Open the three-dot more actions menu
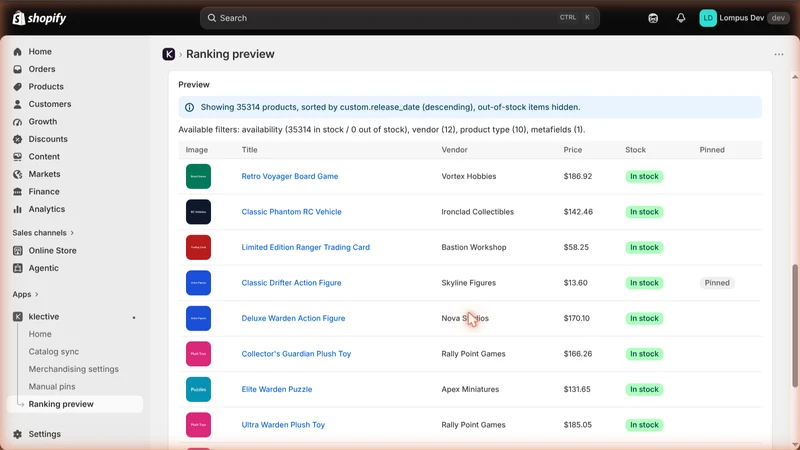 point(779,54)
